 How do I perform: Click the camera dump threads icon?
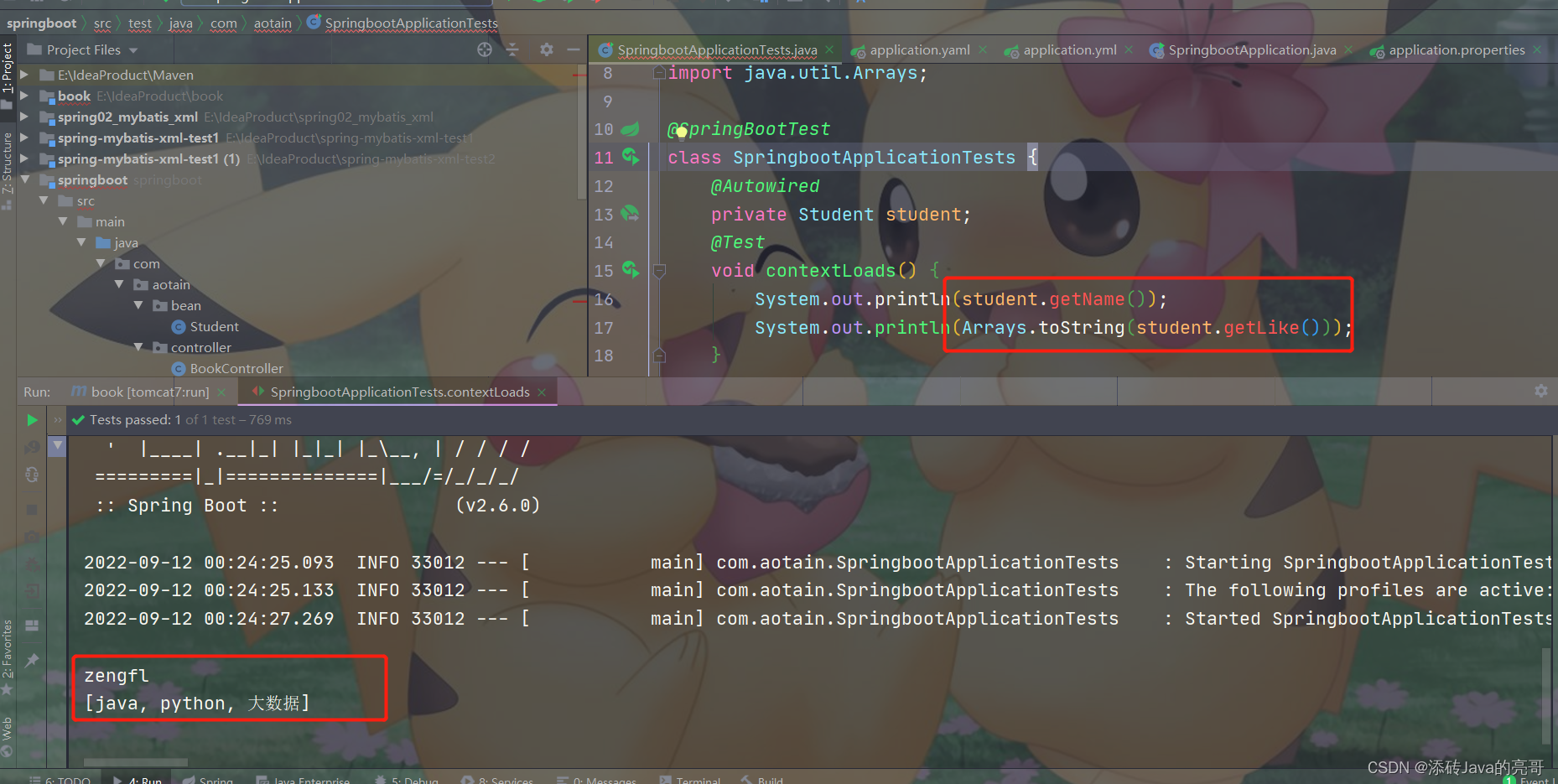pyautogui.click(x=32, y=537)
